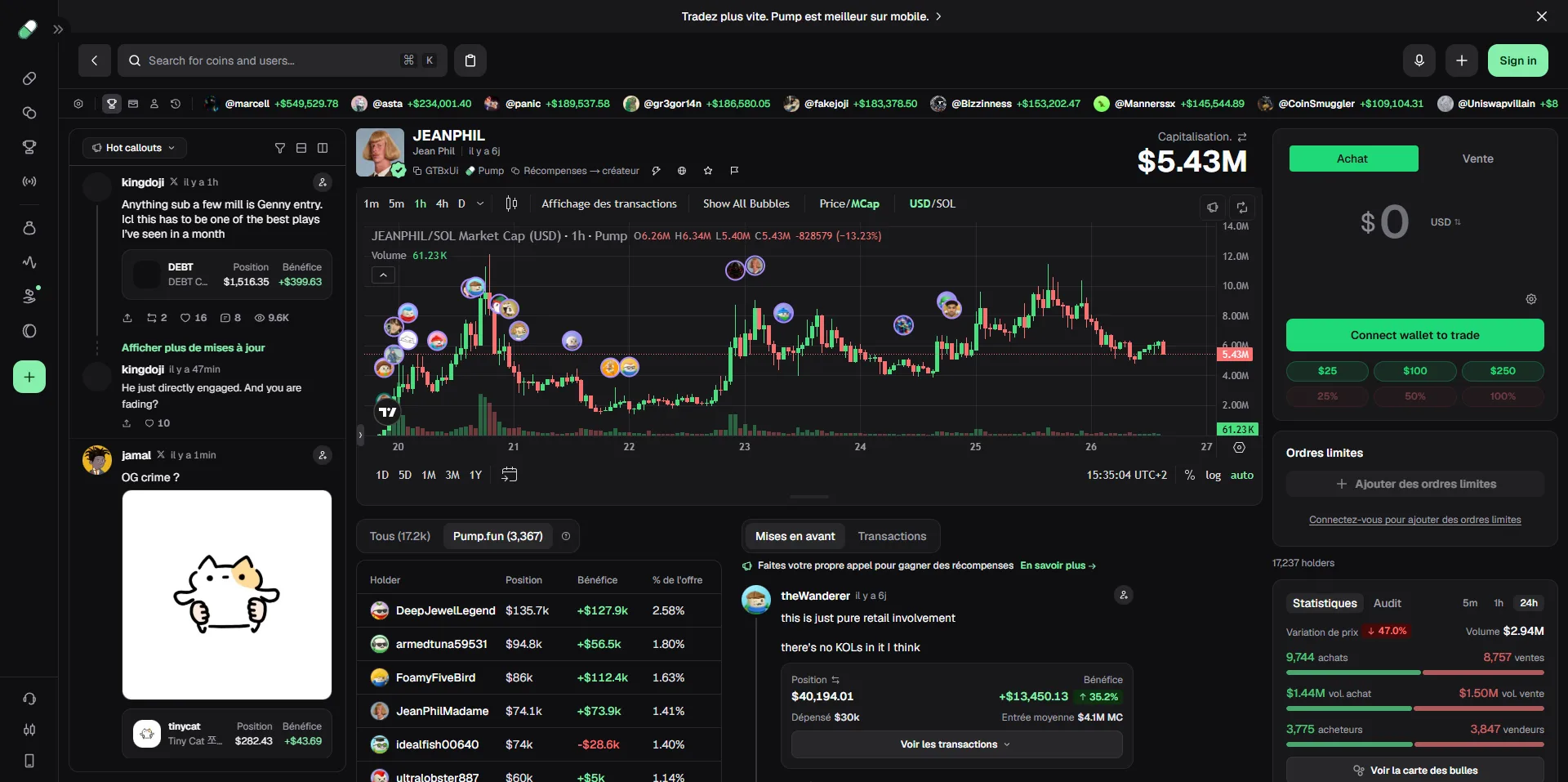Viewport: 1568px width, 782px height.
Task: Change the USD amount currency selector
Action: [1445, 222]
